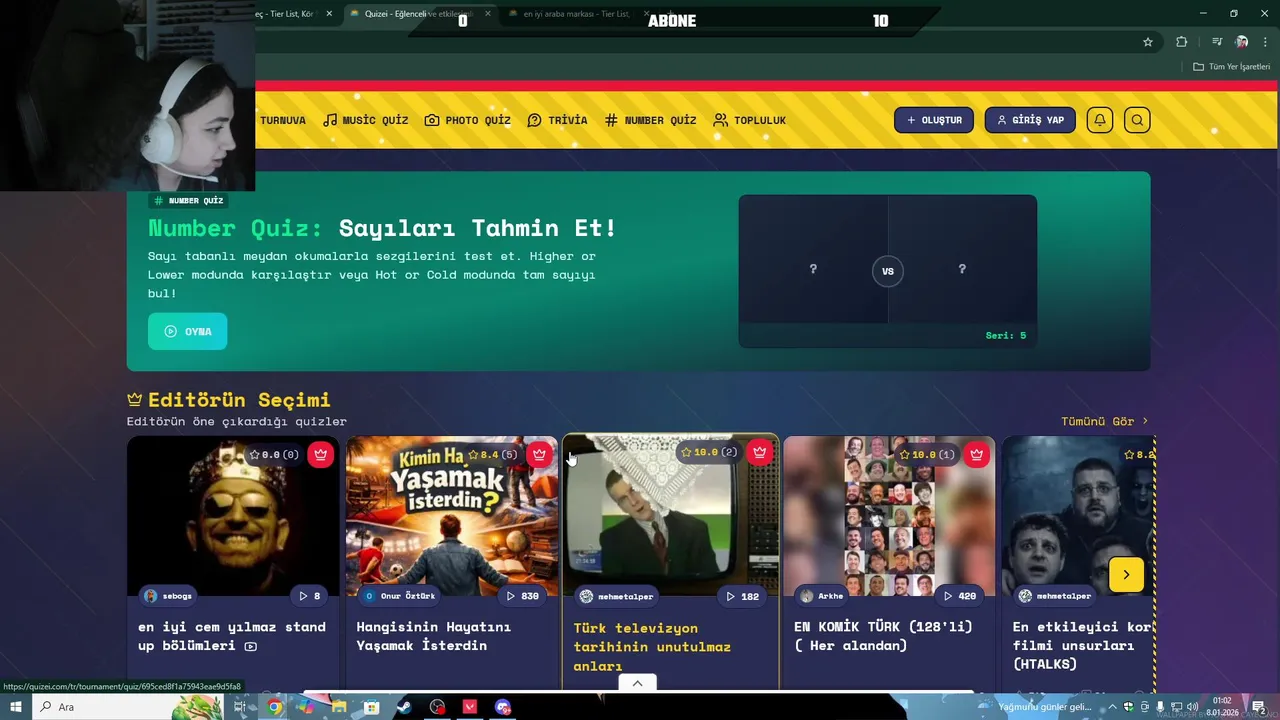Click play count 420 on EN KOMİK TÜRK card

(x=960, y=596)
